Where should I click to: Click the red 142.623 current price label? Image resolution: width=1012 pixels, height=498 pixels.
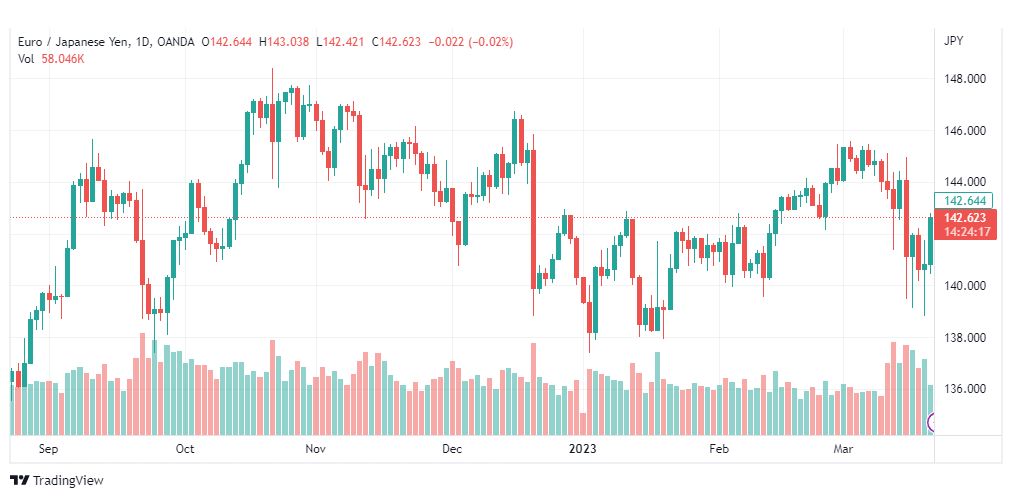pyautogui.click(x=966, y=218)
